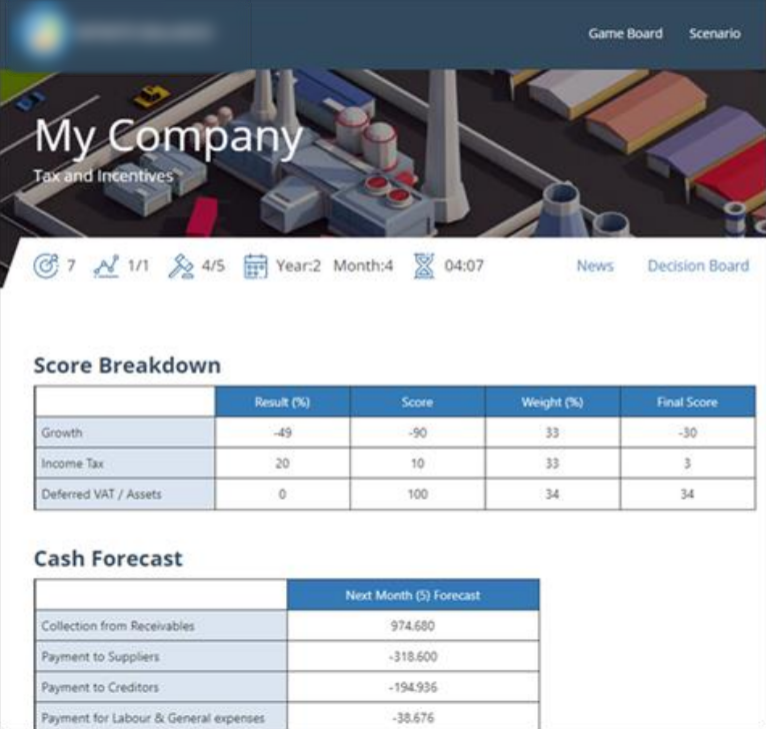Select the Result (%) column header

pos(282,402)
